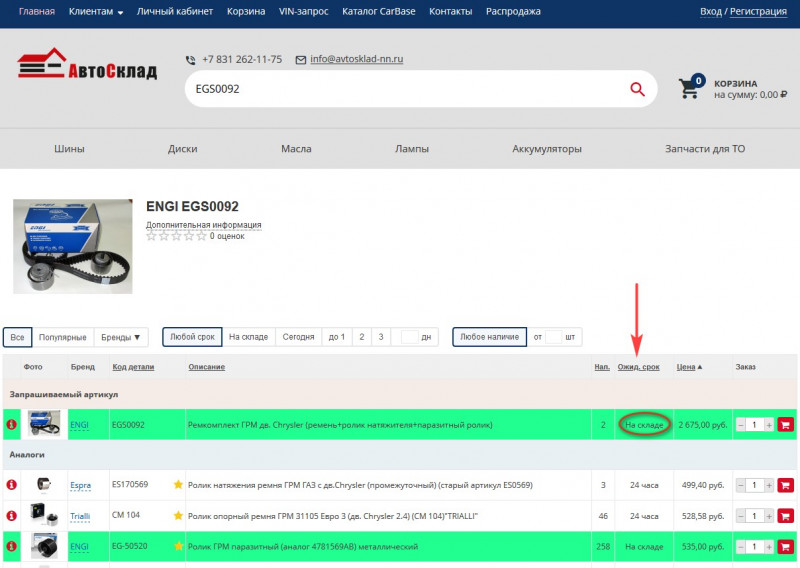Decrease quantity for EGS0092 row
800x568 pixels.
(x=741, y=425)
